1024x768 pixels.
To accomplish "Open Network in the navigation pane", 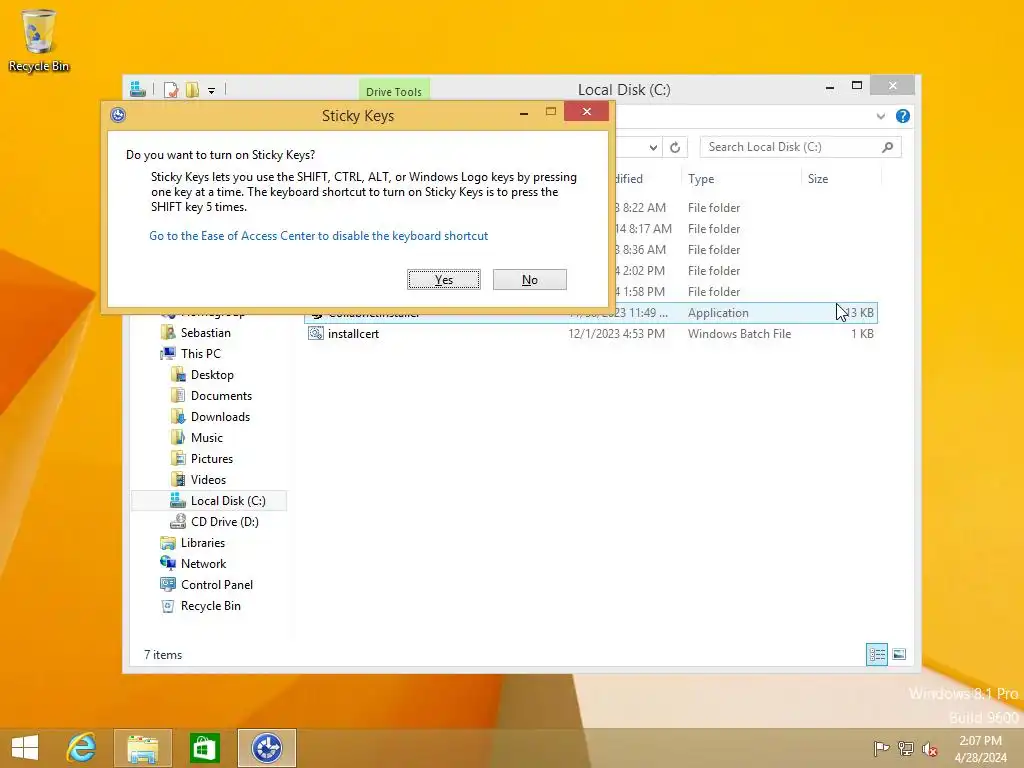I will (x=203, y=564).
